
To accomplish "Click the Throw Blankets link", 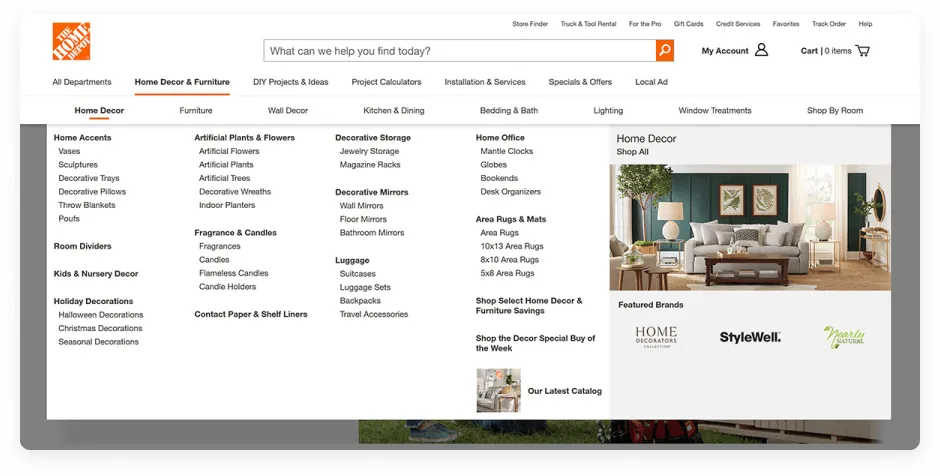I will 87,205.
